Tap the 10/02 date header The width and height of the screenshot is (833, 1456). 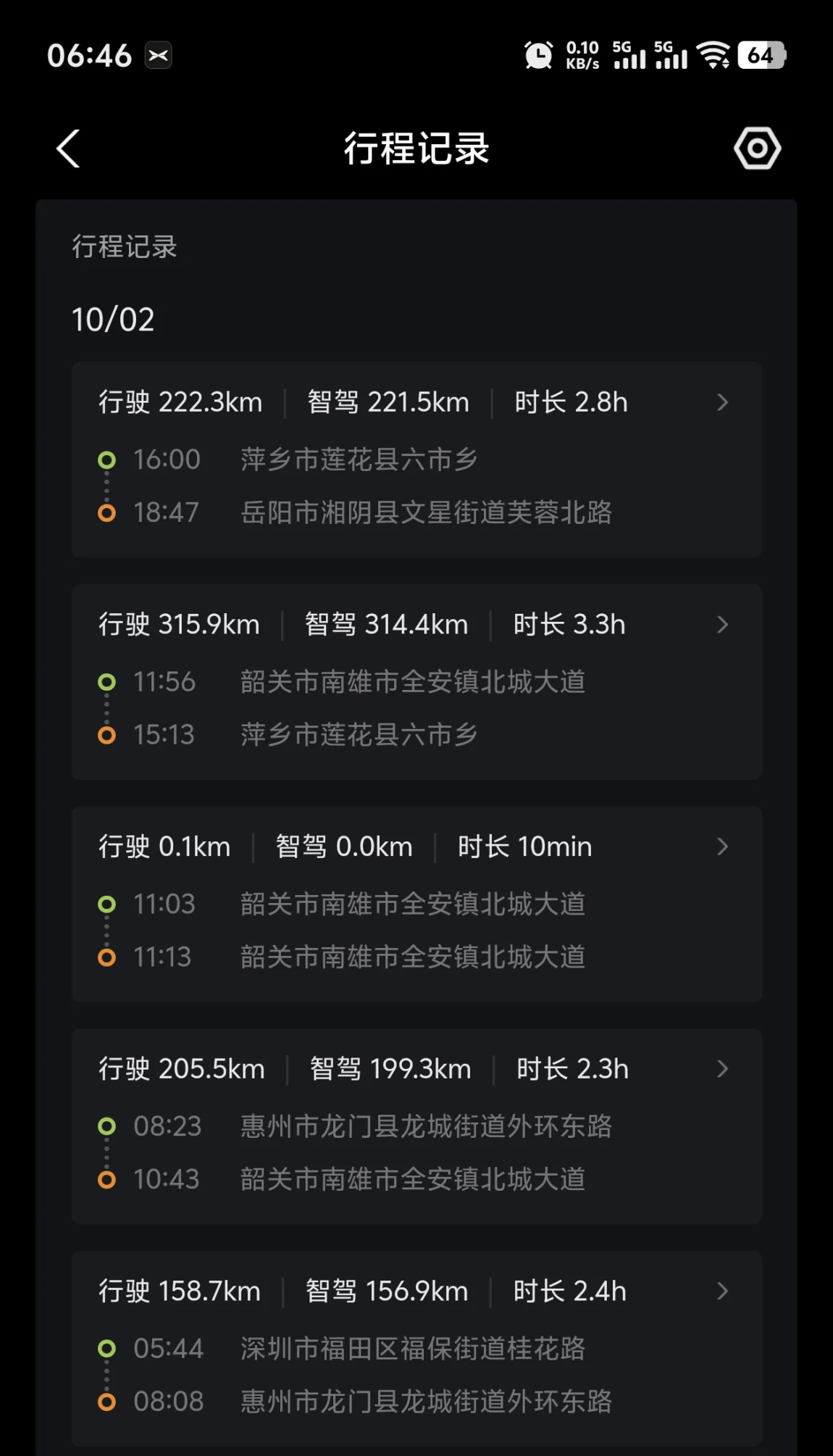coord(113,320)
